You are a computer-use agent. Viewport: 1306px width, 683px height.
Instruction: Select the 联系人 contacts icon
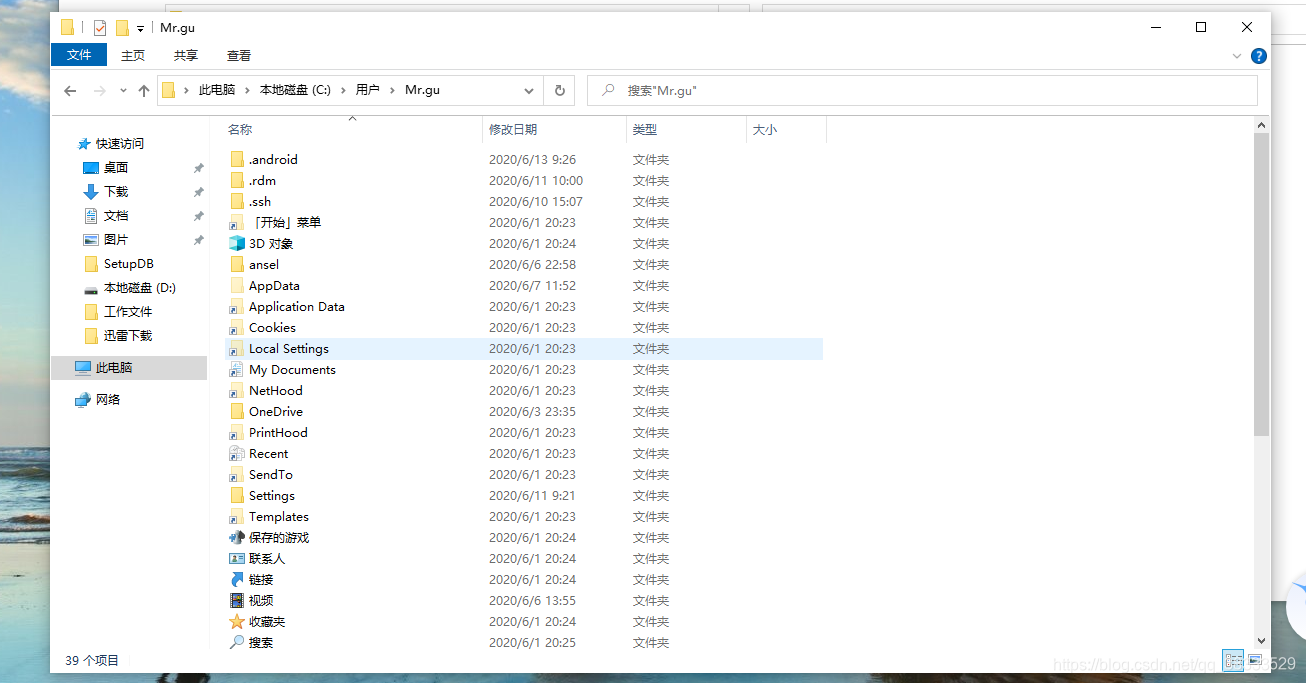(x=237, y=558)
